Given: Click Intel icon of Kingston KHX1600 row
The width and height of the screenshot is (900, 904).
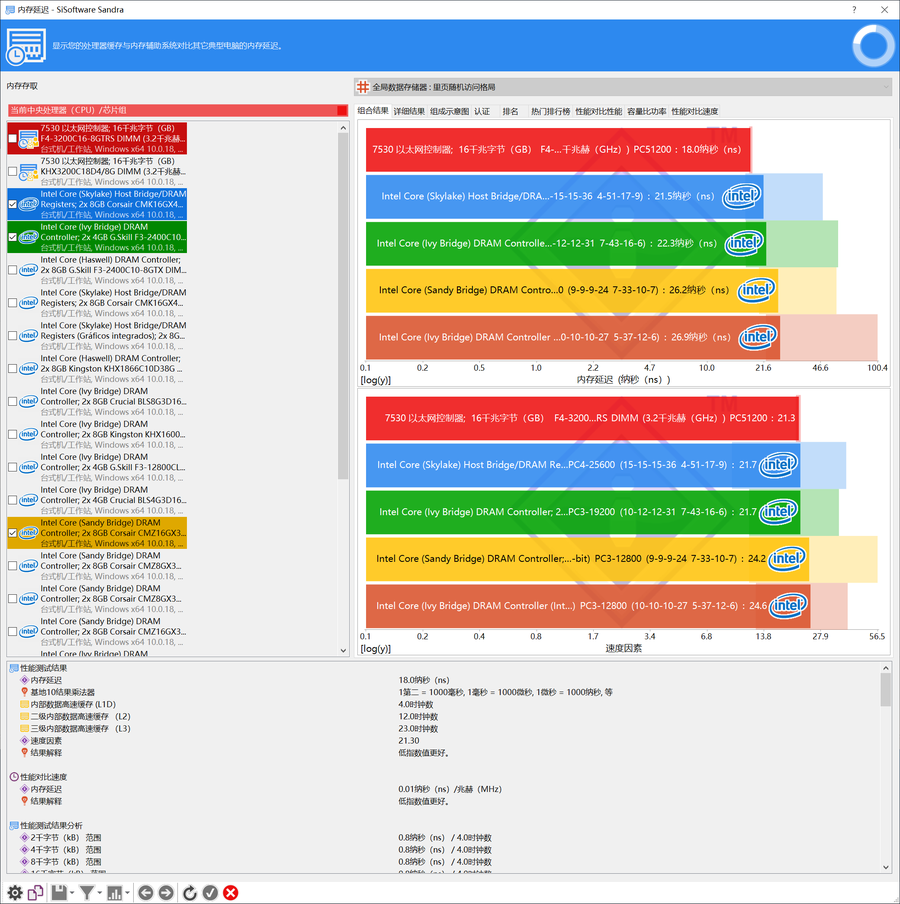Looking at the screenshot, I should point(28,434).
